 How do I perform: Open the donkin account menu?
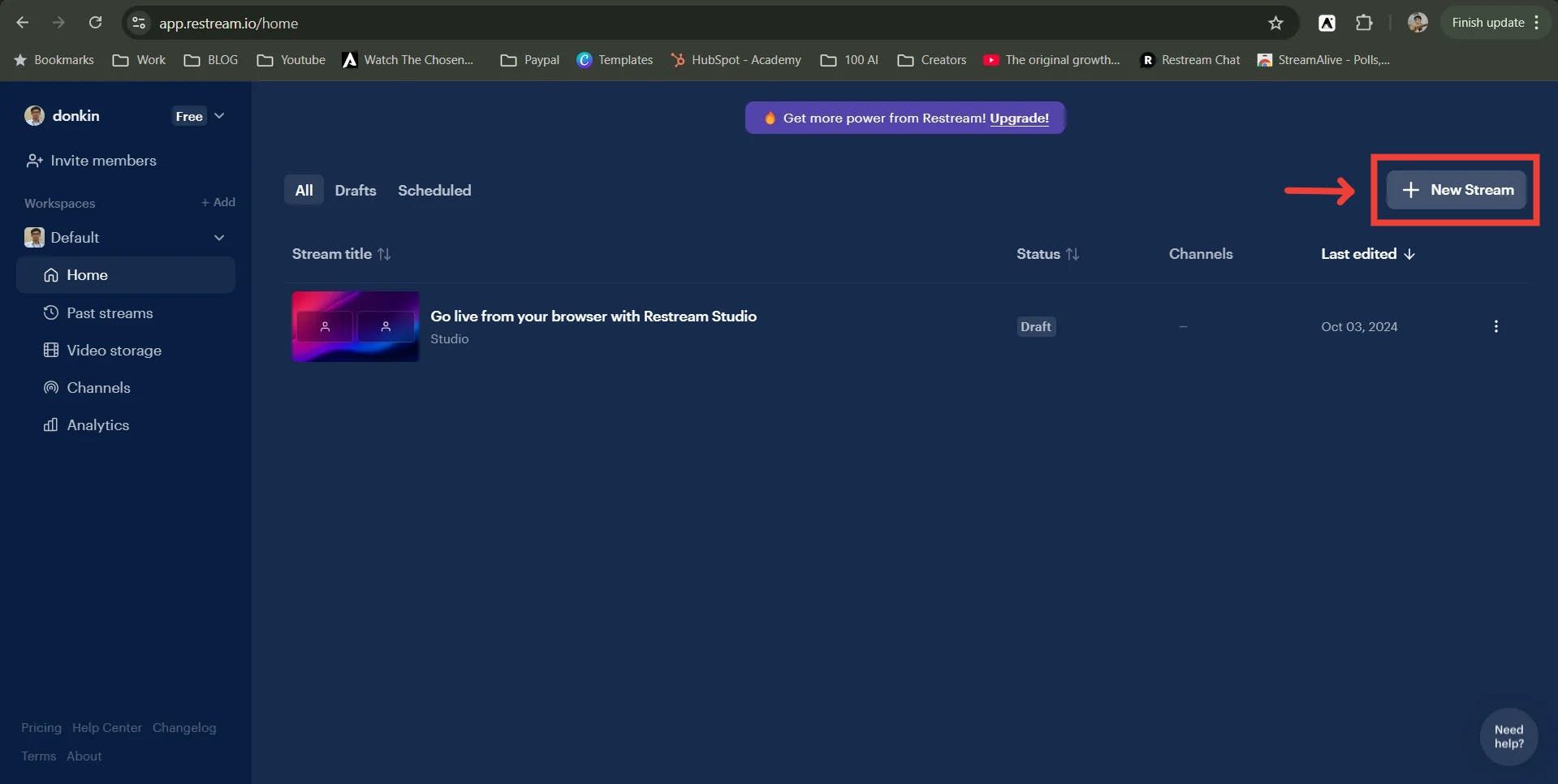click(124, 116)
